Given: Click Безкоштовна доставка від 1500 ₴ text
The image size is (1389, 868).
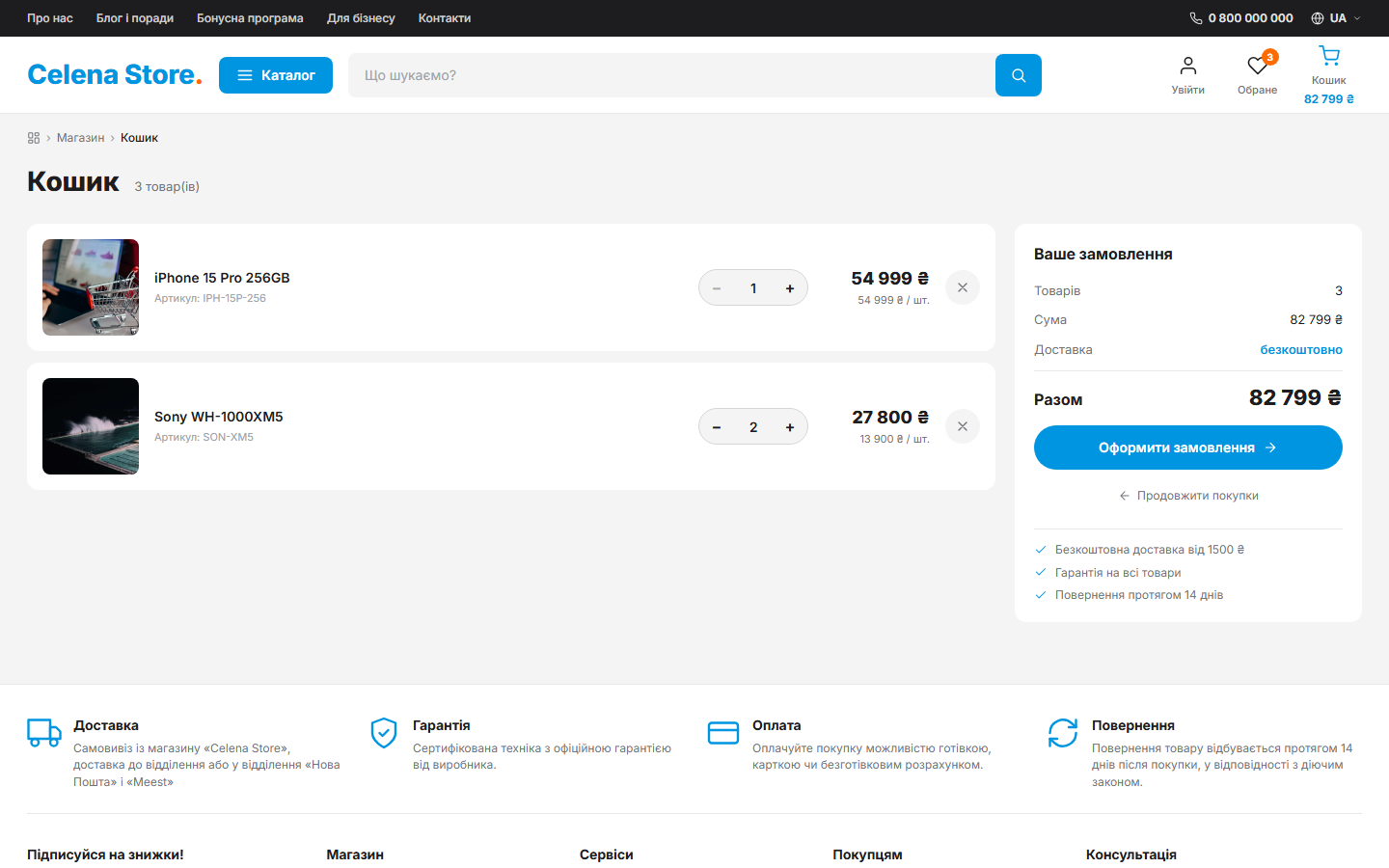Looking at the screenshot, I should (1150, 550).
